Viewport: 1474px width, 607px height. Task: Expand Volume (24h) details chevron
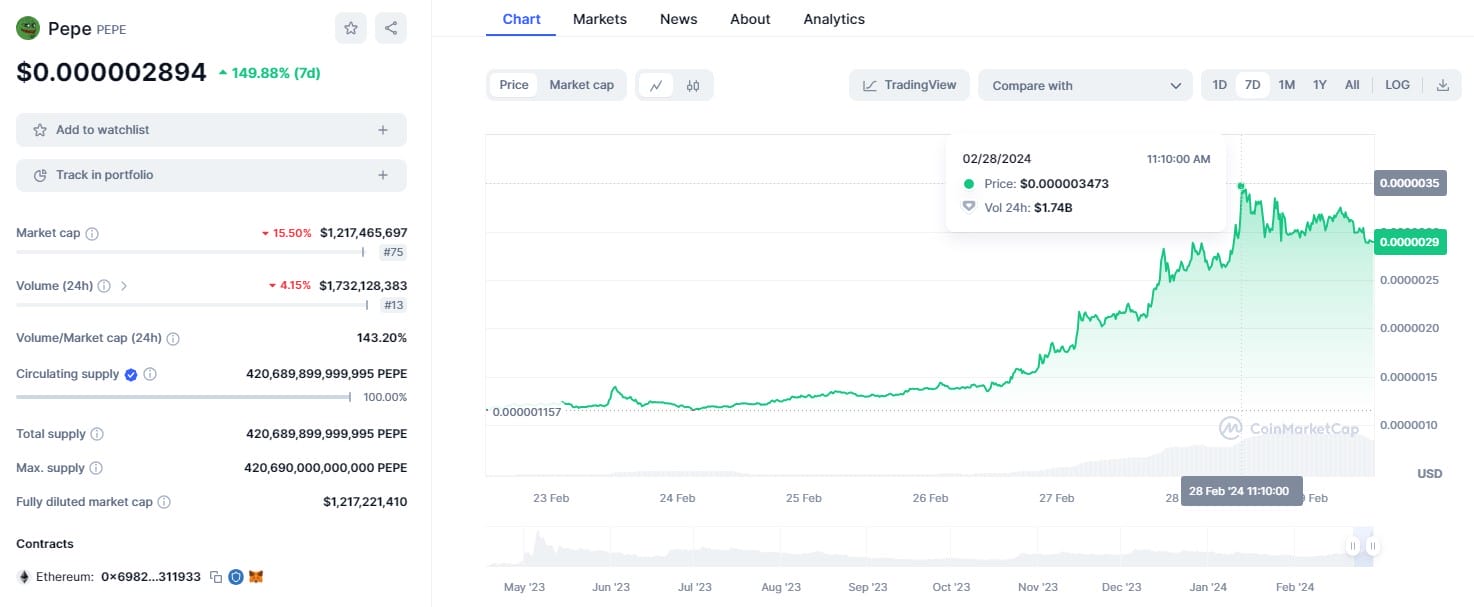click(x=123, y=286)
